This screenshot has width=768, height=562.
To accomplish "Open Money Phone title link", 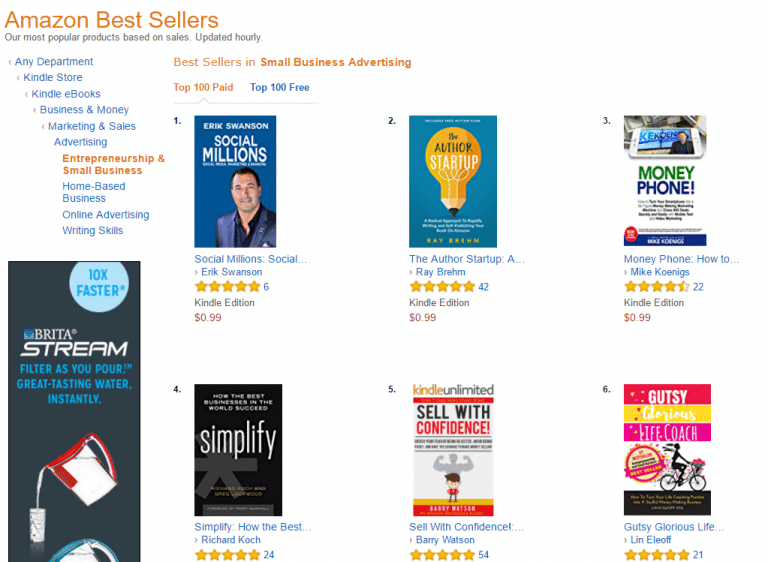I will pos(681,259).
